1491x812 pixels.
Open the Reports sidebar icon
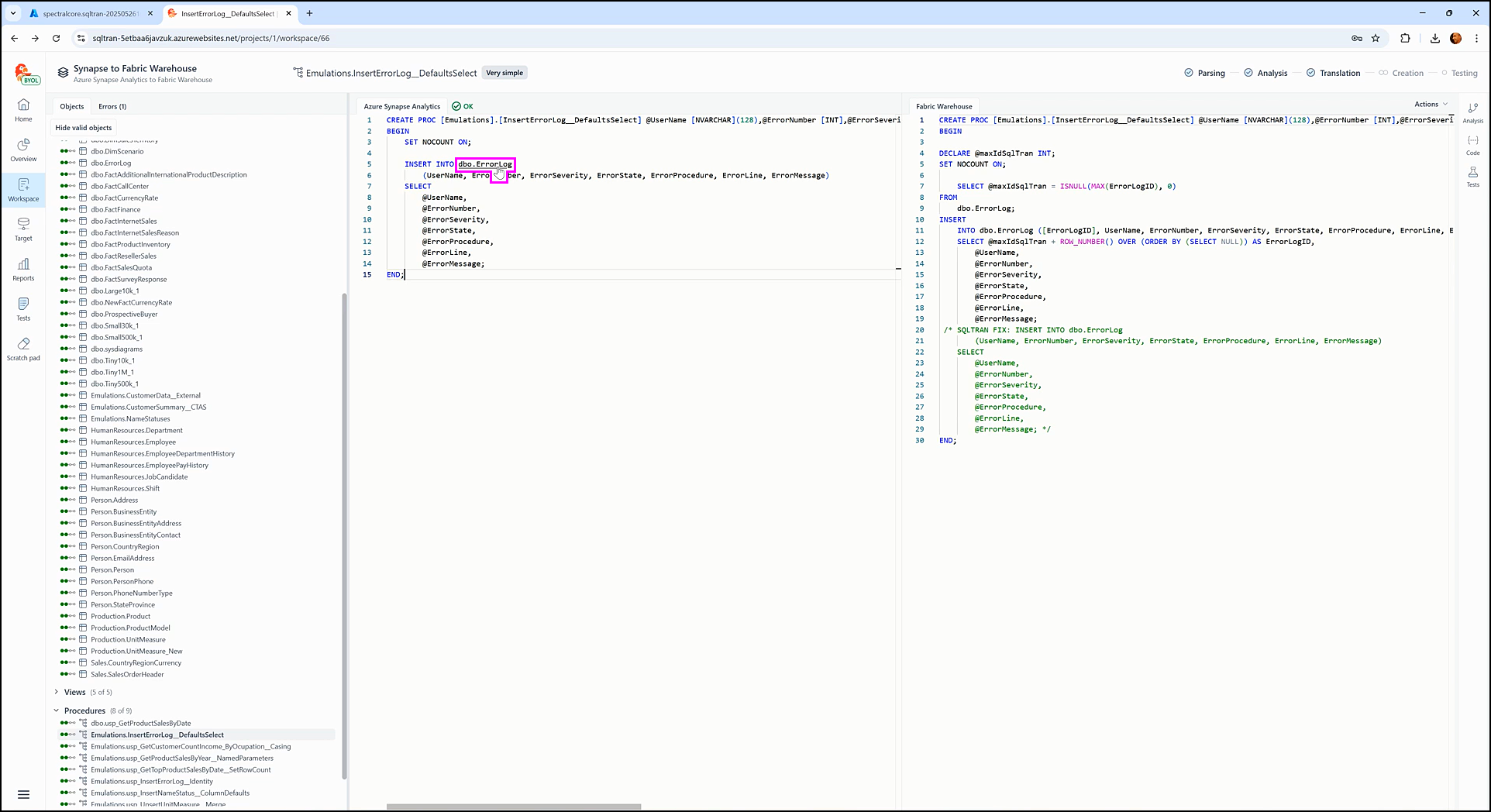pyautogui.click(x=23, y=269)
